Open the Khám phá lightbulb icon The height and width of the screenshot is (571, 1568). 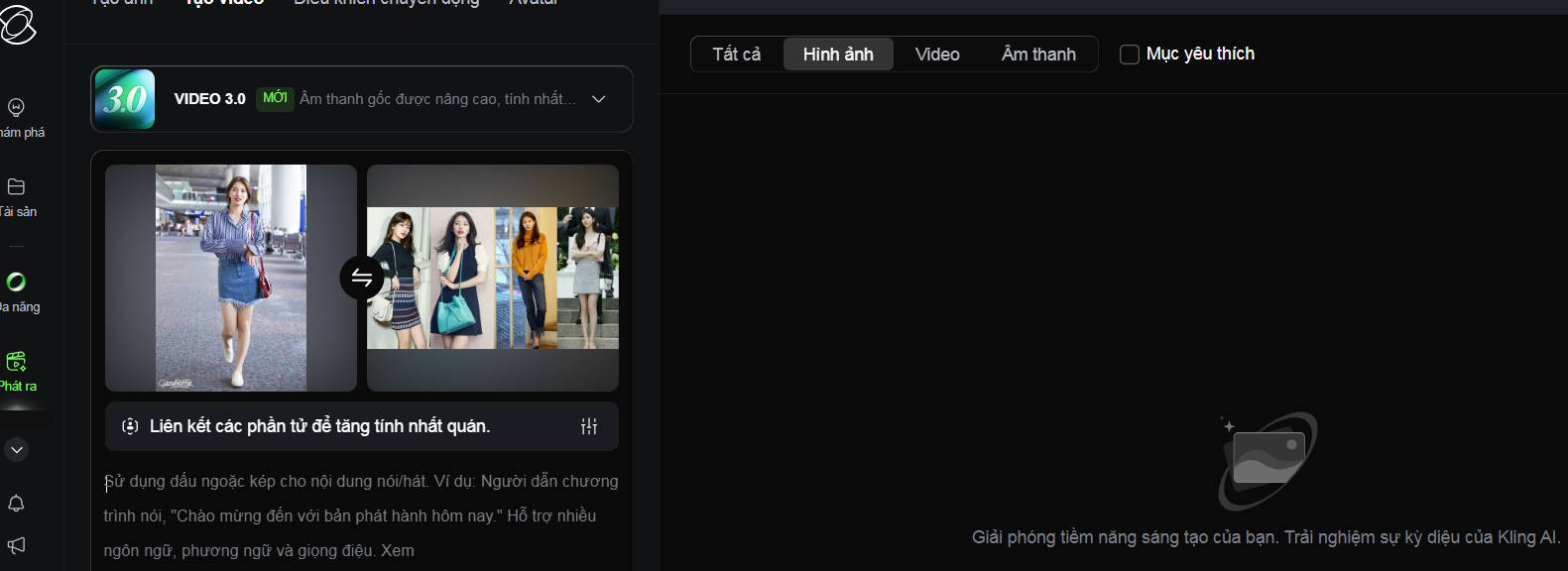(x=16, y=107)
